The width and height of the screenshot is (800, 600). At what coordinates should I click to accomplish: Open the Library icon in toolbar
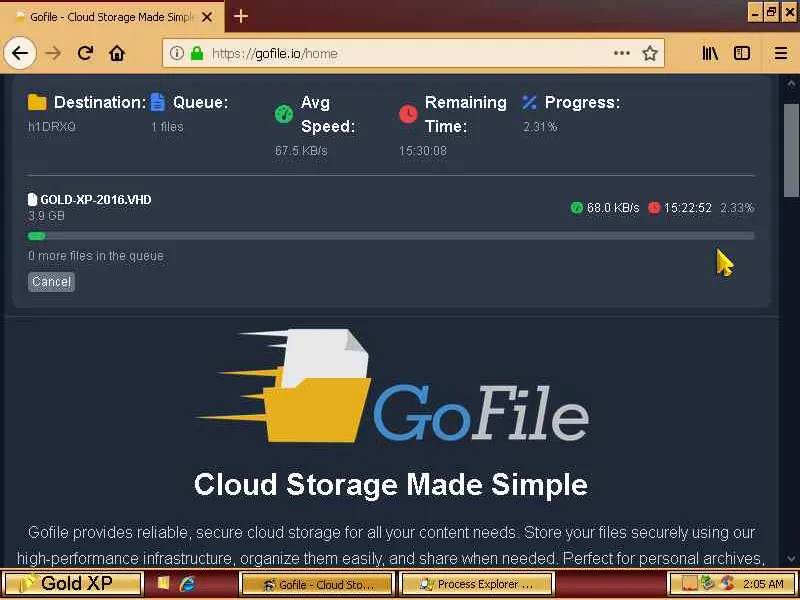710,53
